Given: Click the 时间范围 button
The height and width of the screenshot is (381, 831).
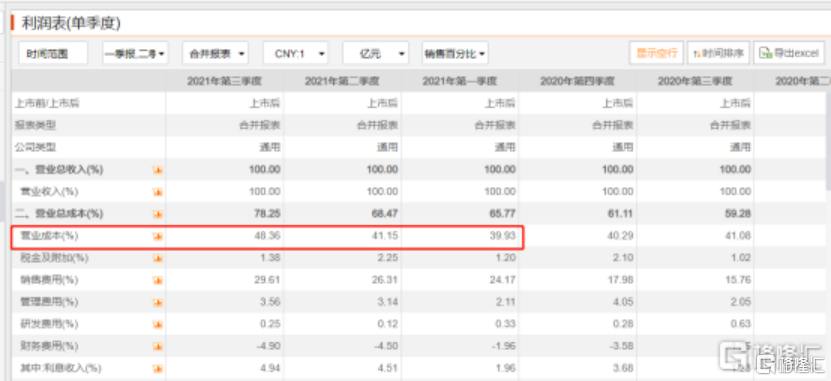Looking at the screenshot, I should [53, 53].
